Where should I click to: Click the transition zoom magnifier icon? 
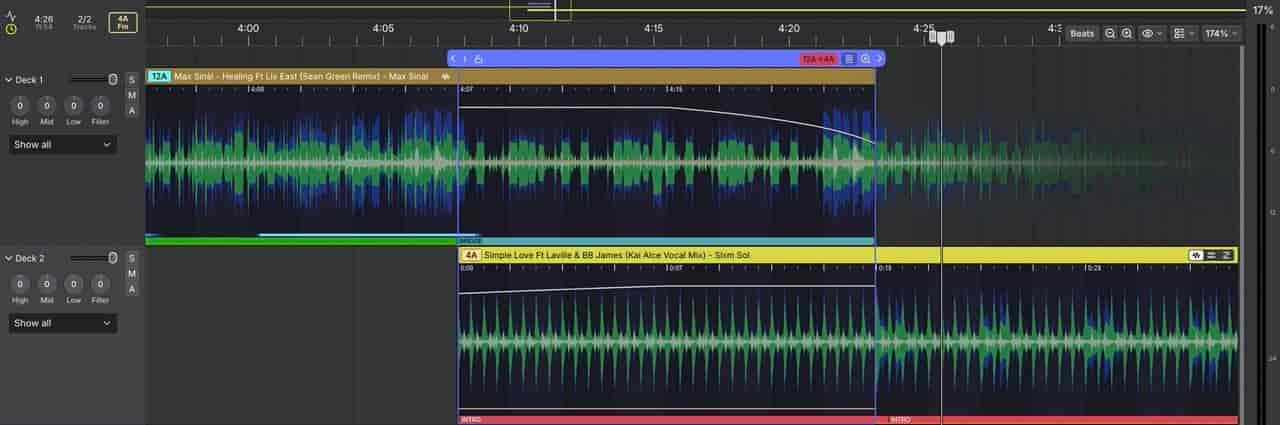pos(866,59)
